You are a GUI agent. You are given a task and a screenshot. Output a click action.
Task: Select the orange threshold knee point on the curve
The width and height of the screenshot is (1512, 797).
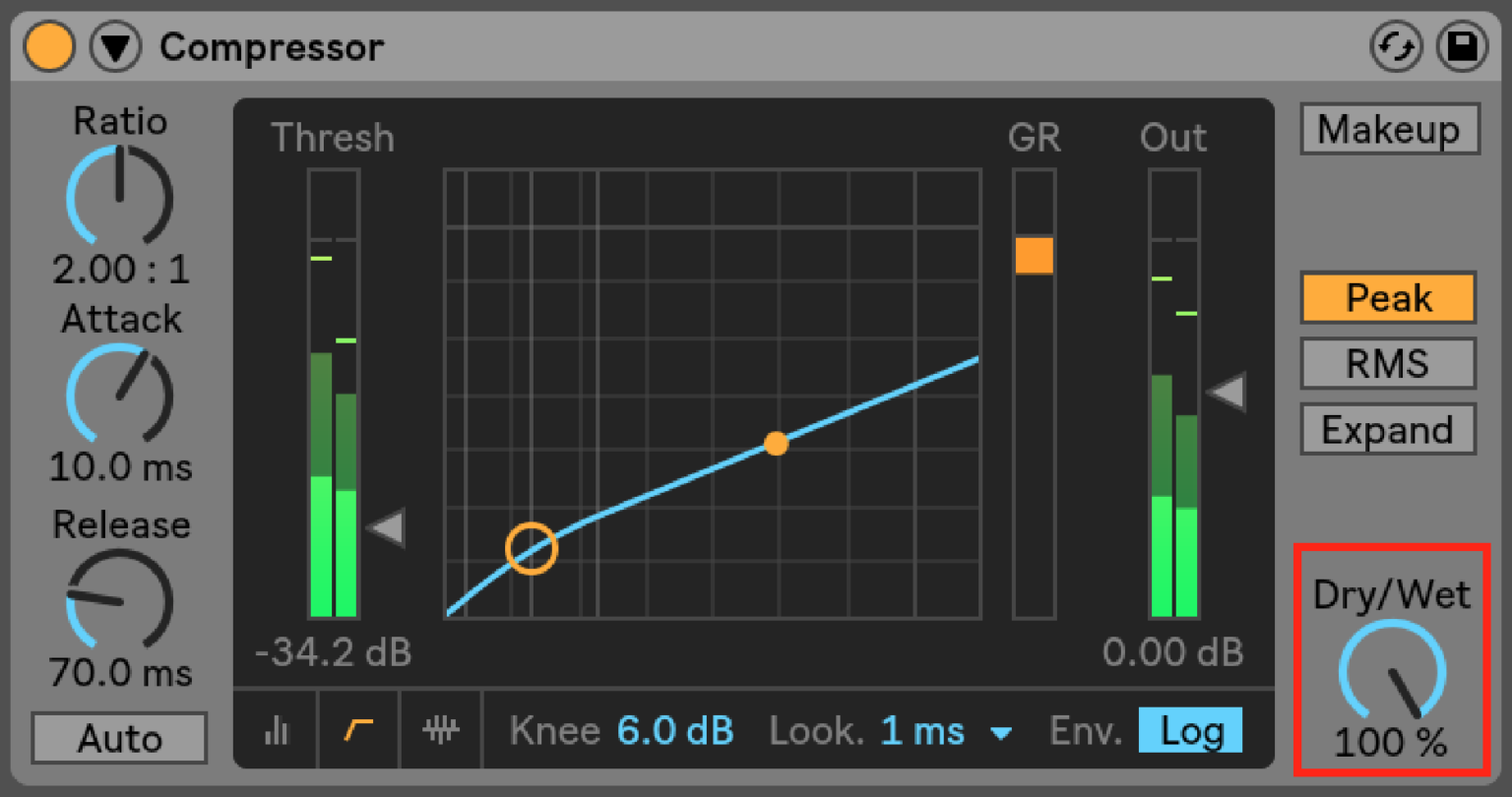[533, 547]
